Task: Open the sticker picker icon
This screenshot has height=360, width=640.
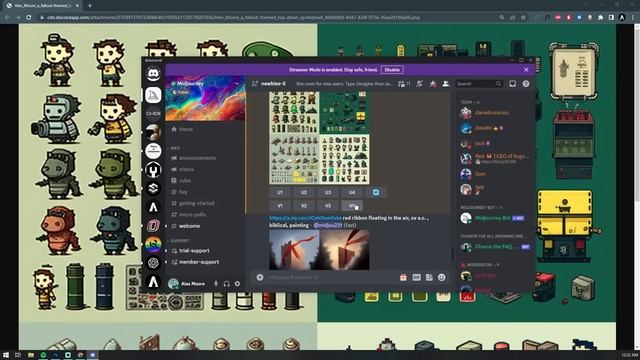Action: [429, 278]
